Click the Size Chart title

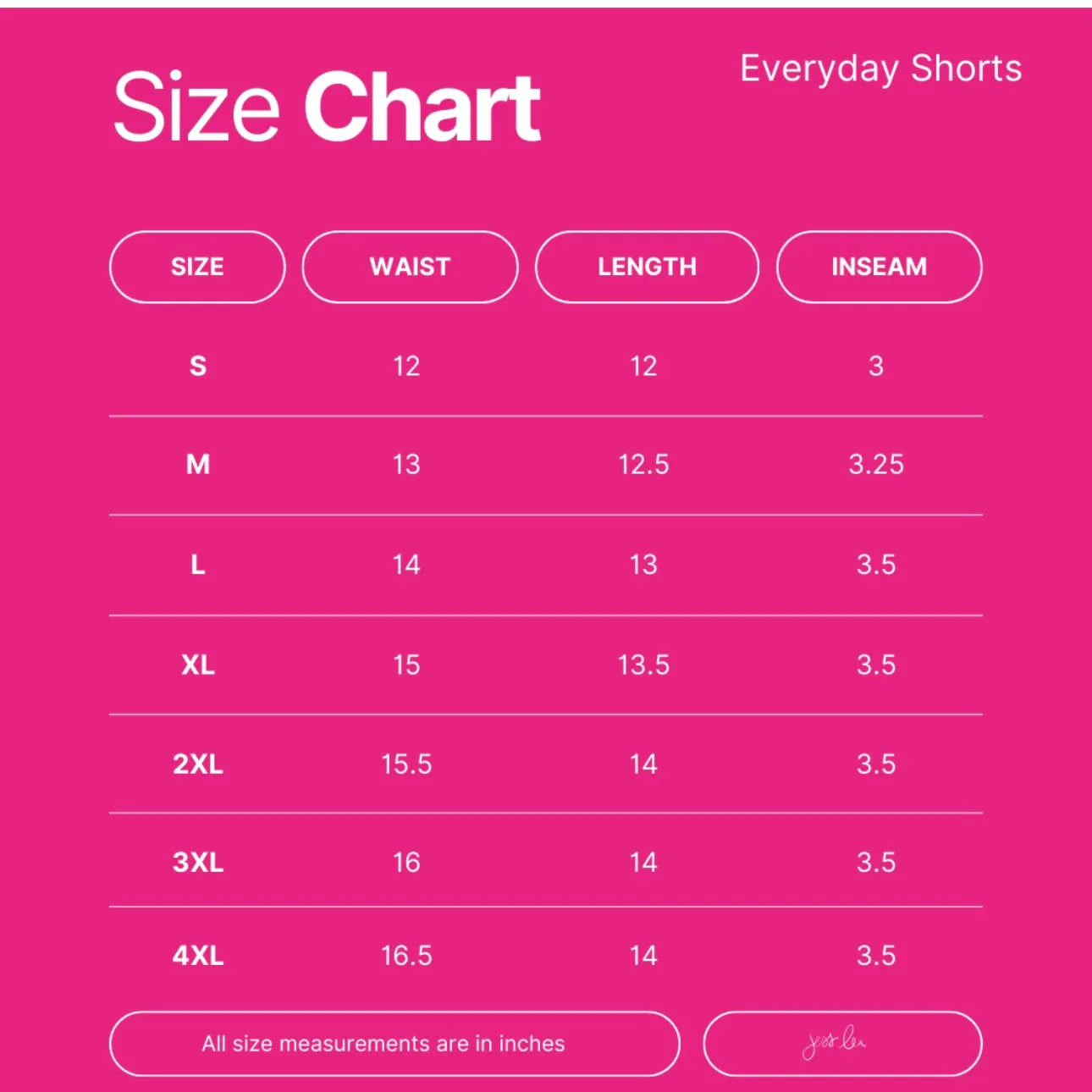tap(327, 108)
